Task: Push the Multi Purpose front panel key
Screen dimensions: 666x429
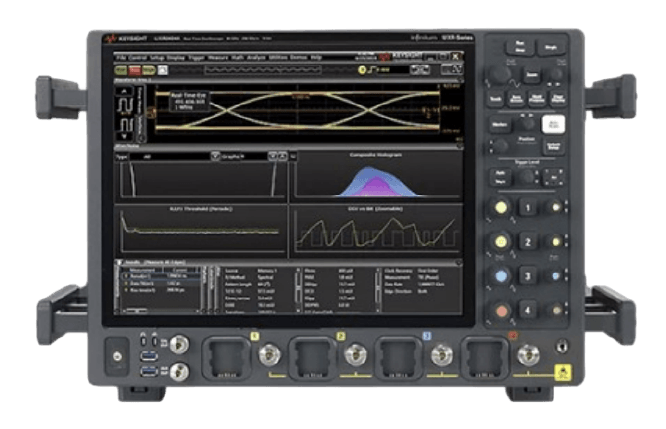Action: 537,99
